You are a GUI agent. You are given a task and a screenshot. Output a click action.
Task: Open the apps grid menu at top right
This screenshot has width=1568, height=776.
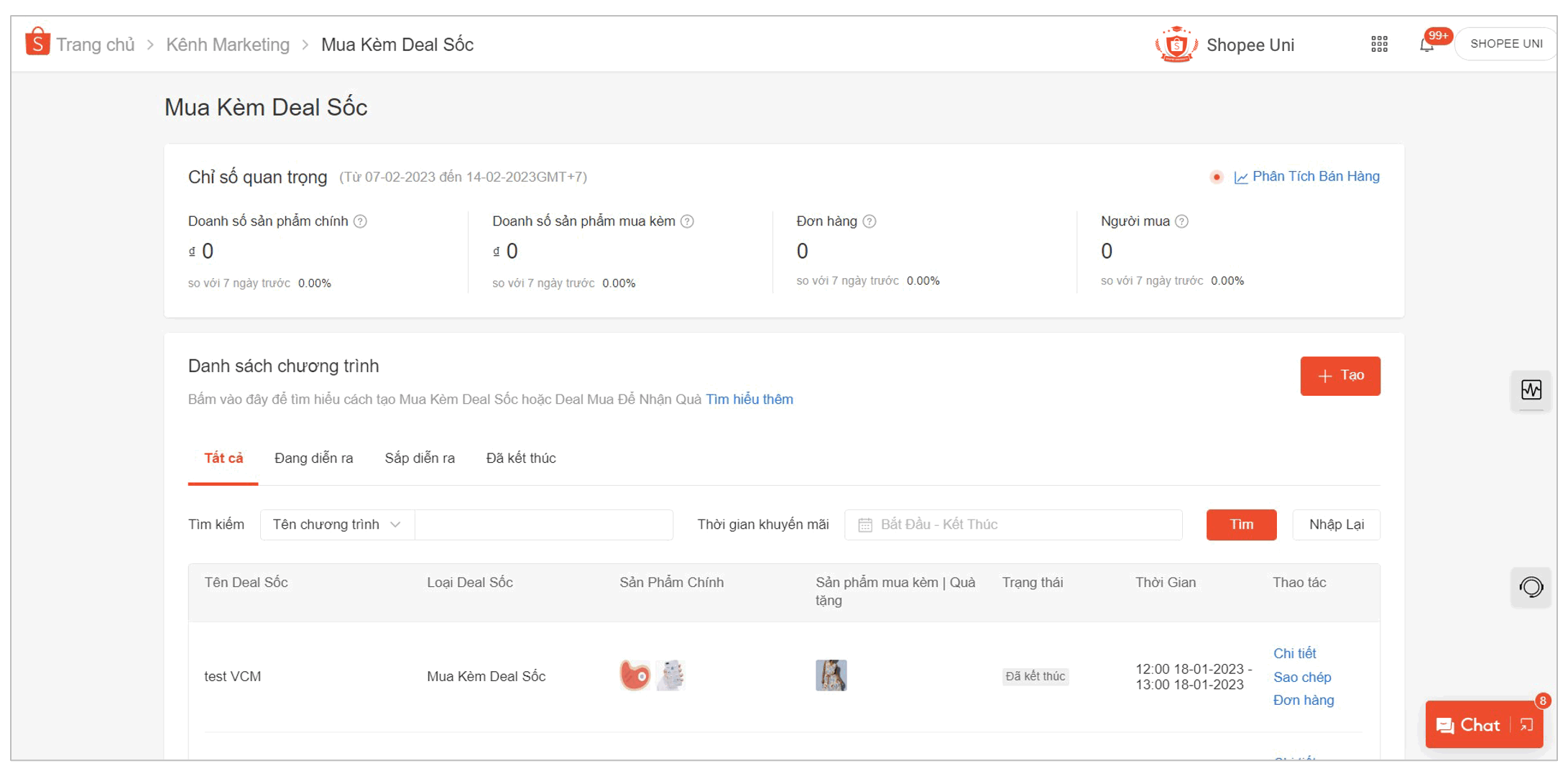[x=1379, y=44]
